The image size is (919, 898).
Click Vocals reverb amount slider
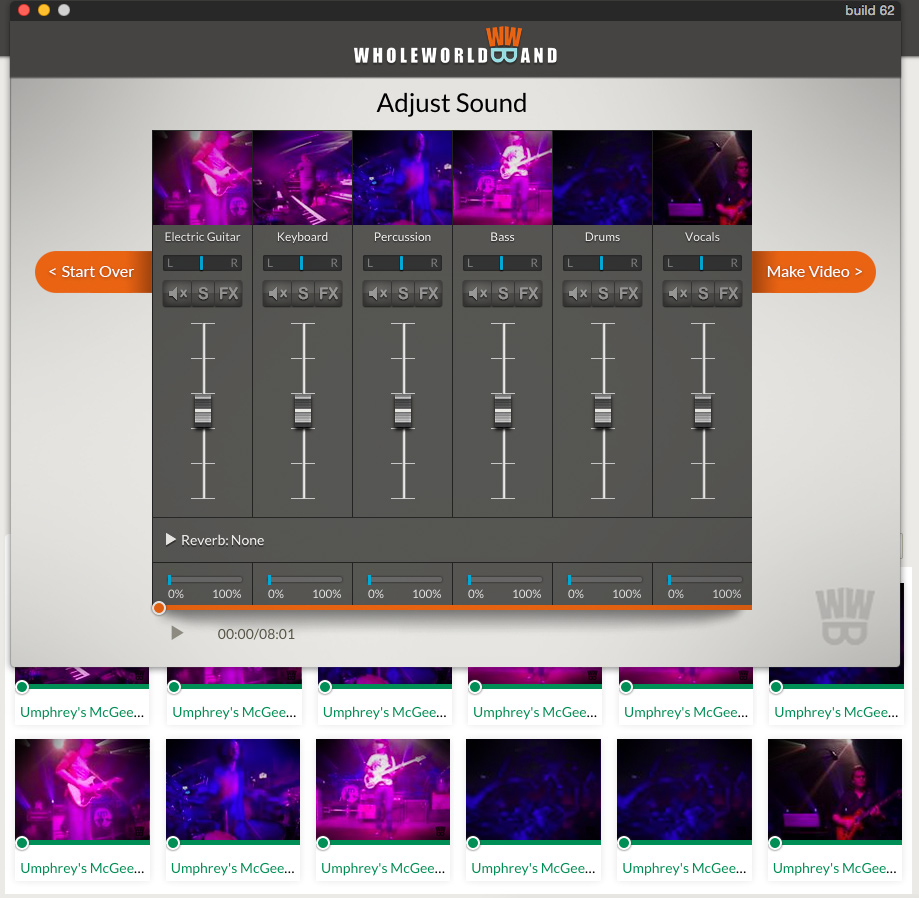click(704, 580)
